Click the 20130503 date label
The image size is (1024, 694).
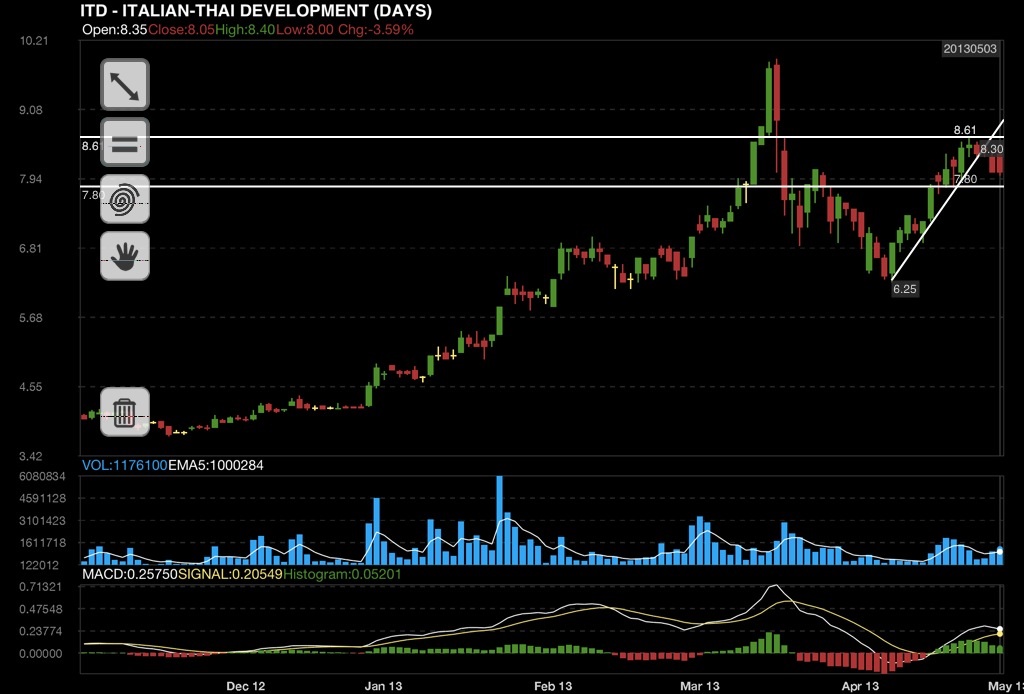(x=970, y=49)
